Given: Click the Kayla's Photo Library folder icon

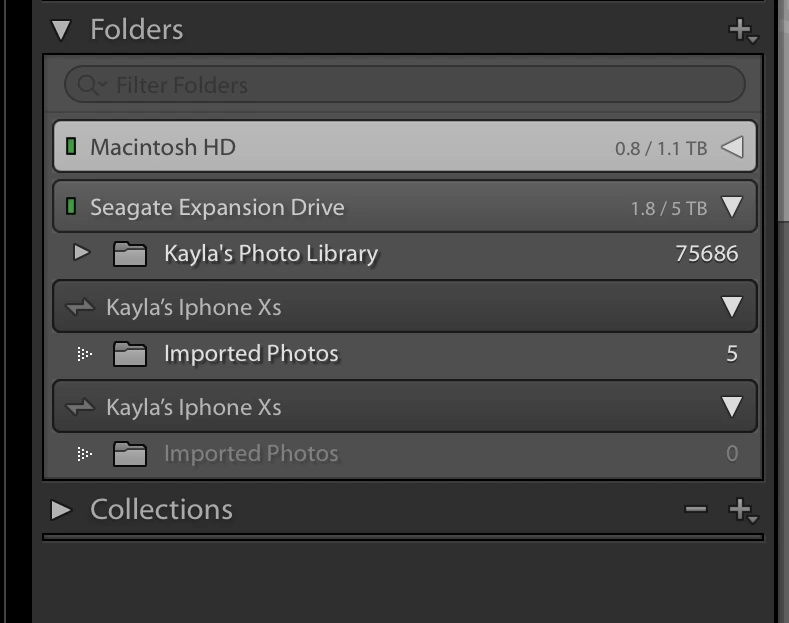Looking at the screenshot, I should point(130,254).
